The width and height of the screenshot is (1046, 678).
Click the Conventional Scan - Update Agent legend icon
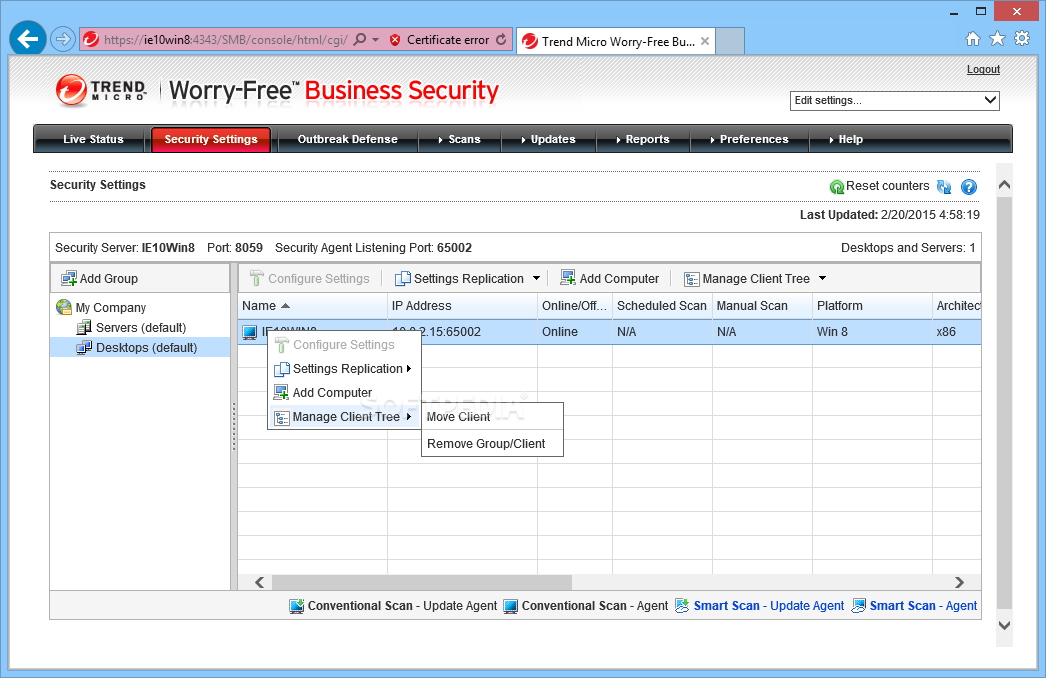click(296, 605)
